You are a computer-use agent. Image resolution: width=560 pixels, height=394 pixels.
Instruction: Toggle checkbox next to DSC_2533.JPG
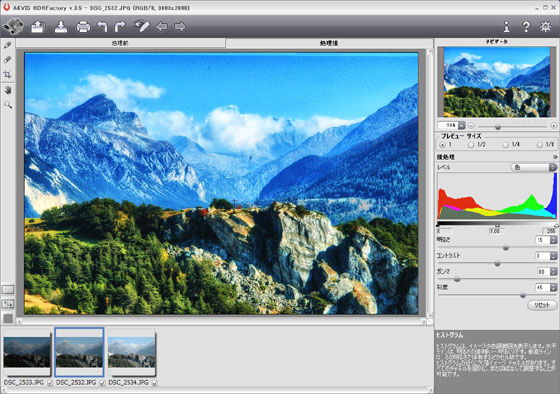(x=50, y=383)
